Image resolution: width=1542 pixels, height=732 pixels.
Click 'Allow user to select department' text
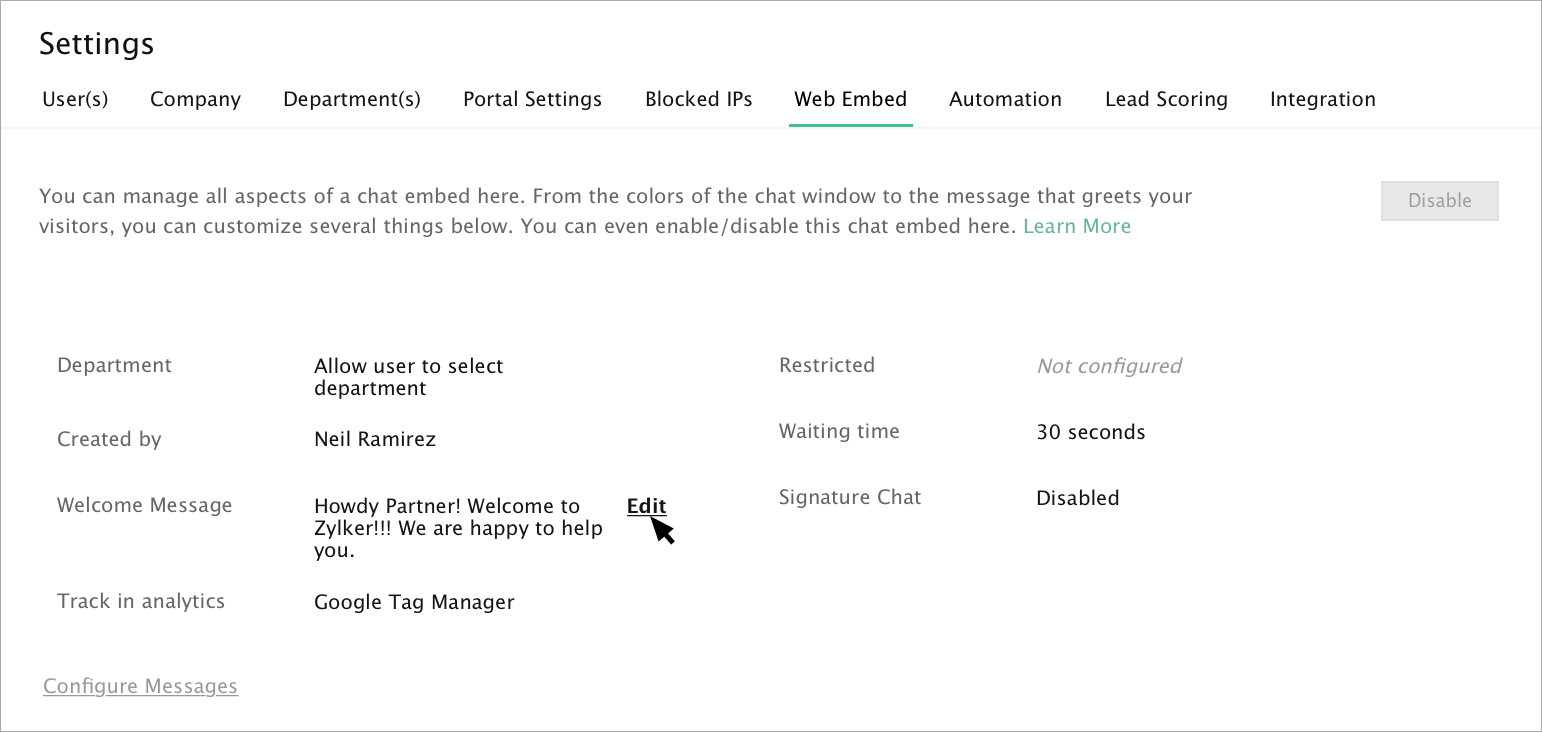click(x=408, y=377)
